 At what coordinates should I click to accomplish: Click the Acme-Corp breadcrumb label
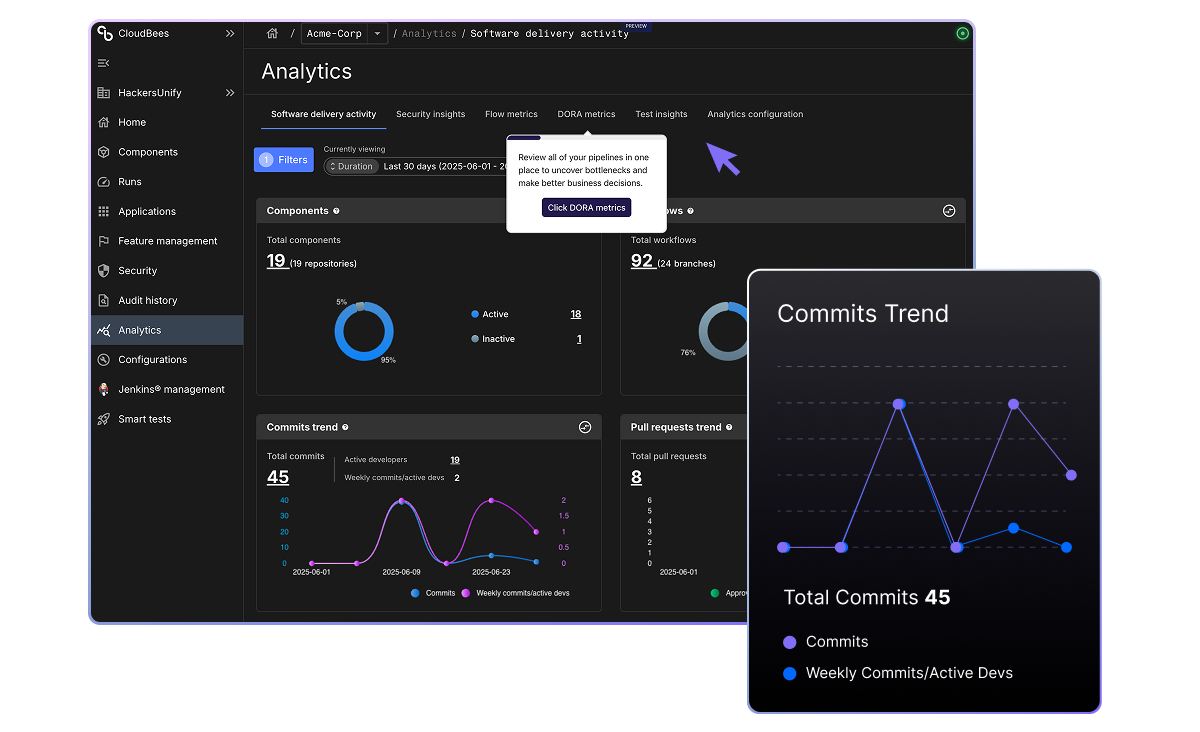(x=334, y=33)
